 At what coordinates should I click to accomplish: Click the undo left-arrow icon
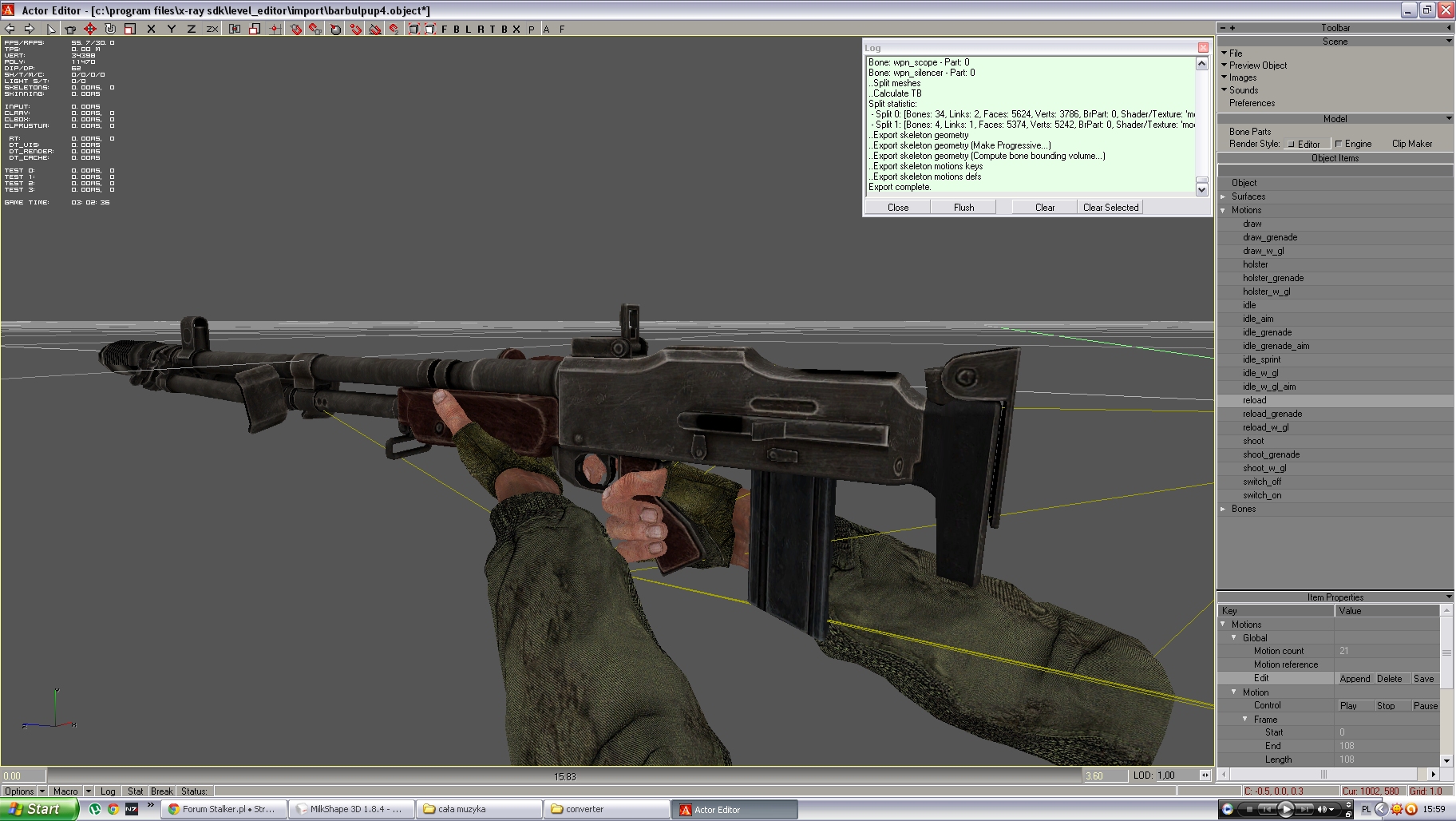[x=10, y=29]
